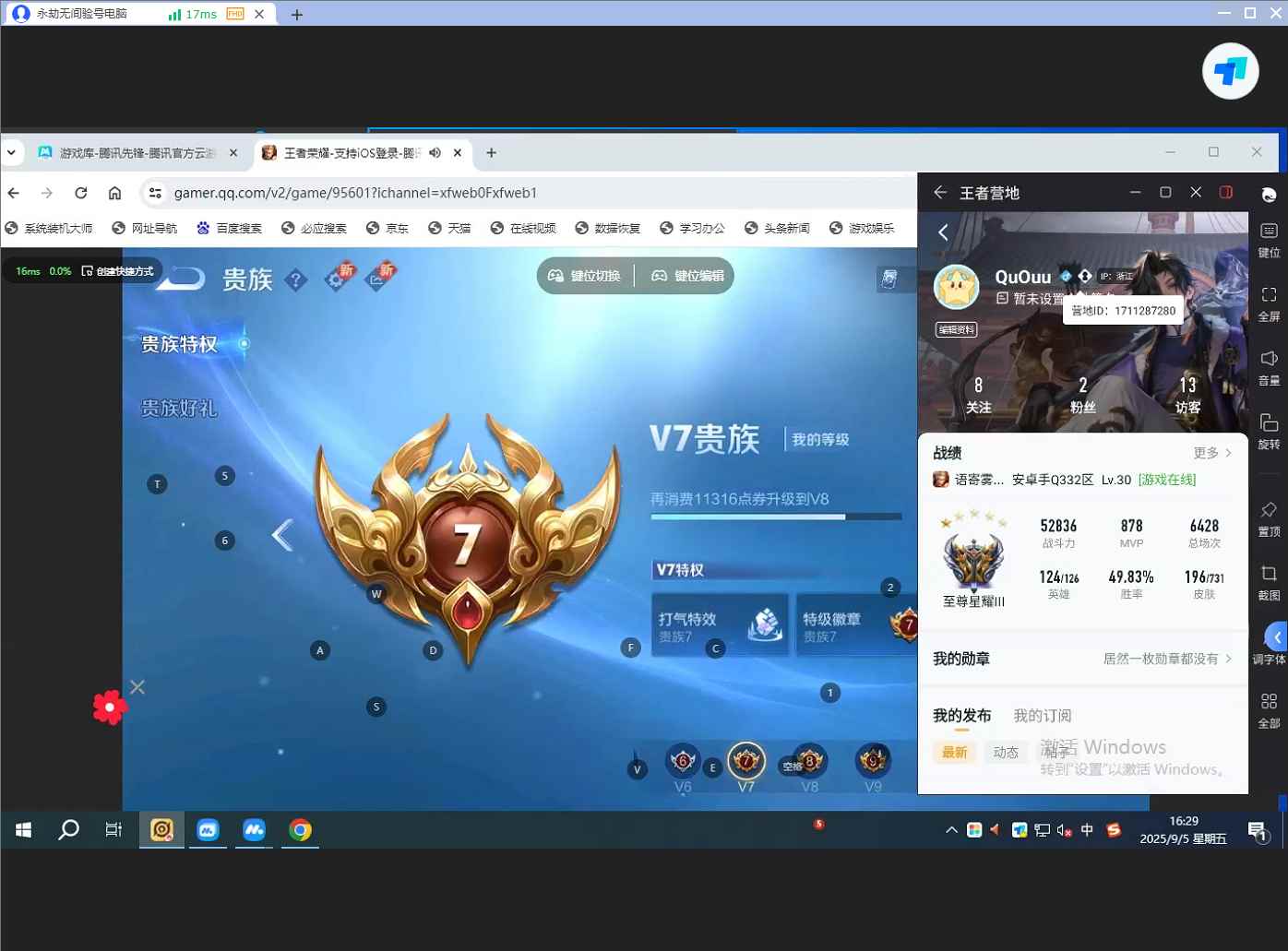
Task: Expand 我的勋章 row chevron
Action: [x=1228, y=659]
